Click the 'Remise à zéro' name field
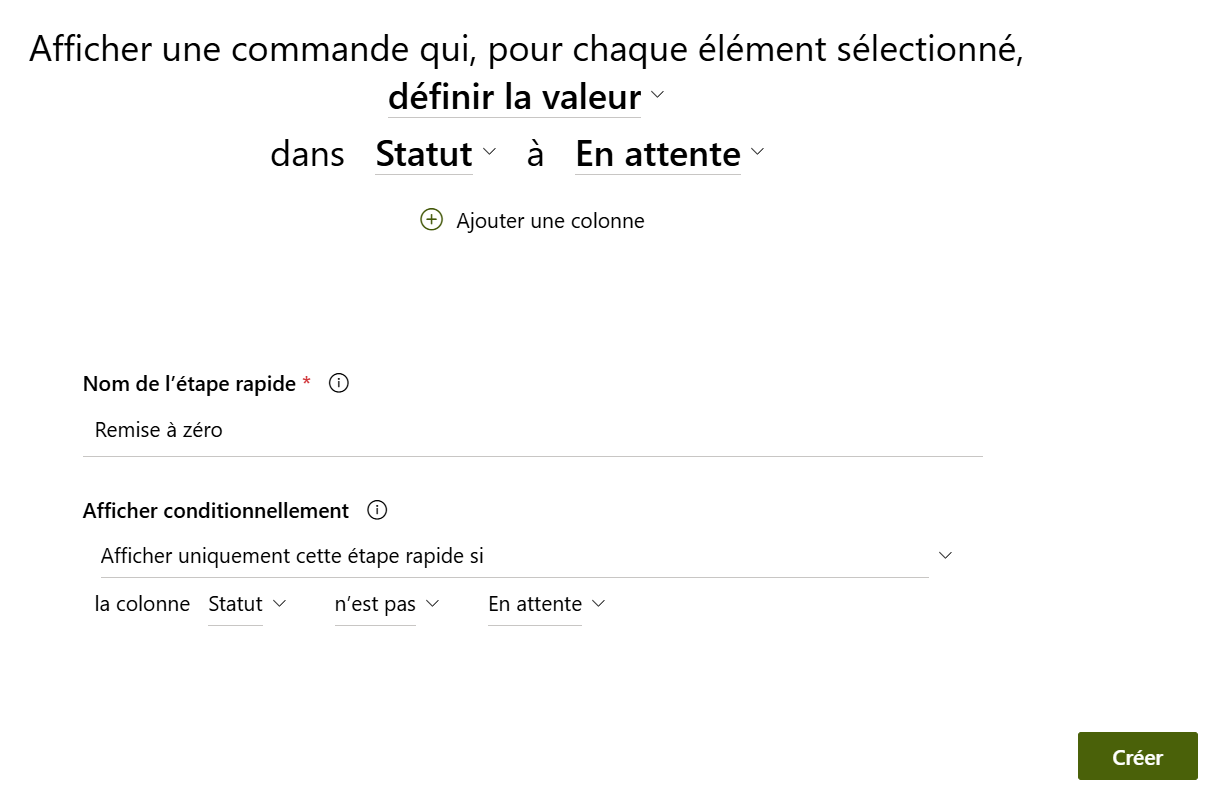Viewport: 1207px width, 788px height. click(532, 431)
